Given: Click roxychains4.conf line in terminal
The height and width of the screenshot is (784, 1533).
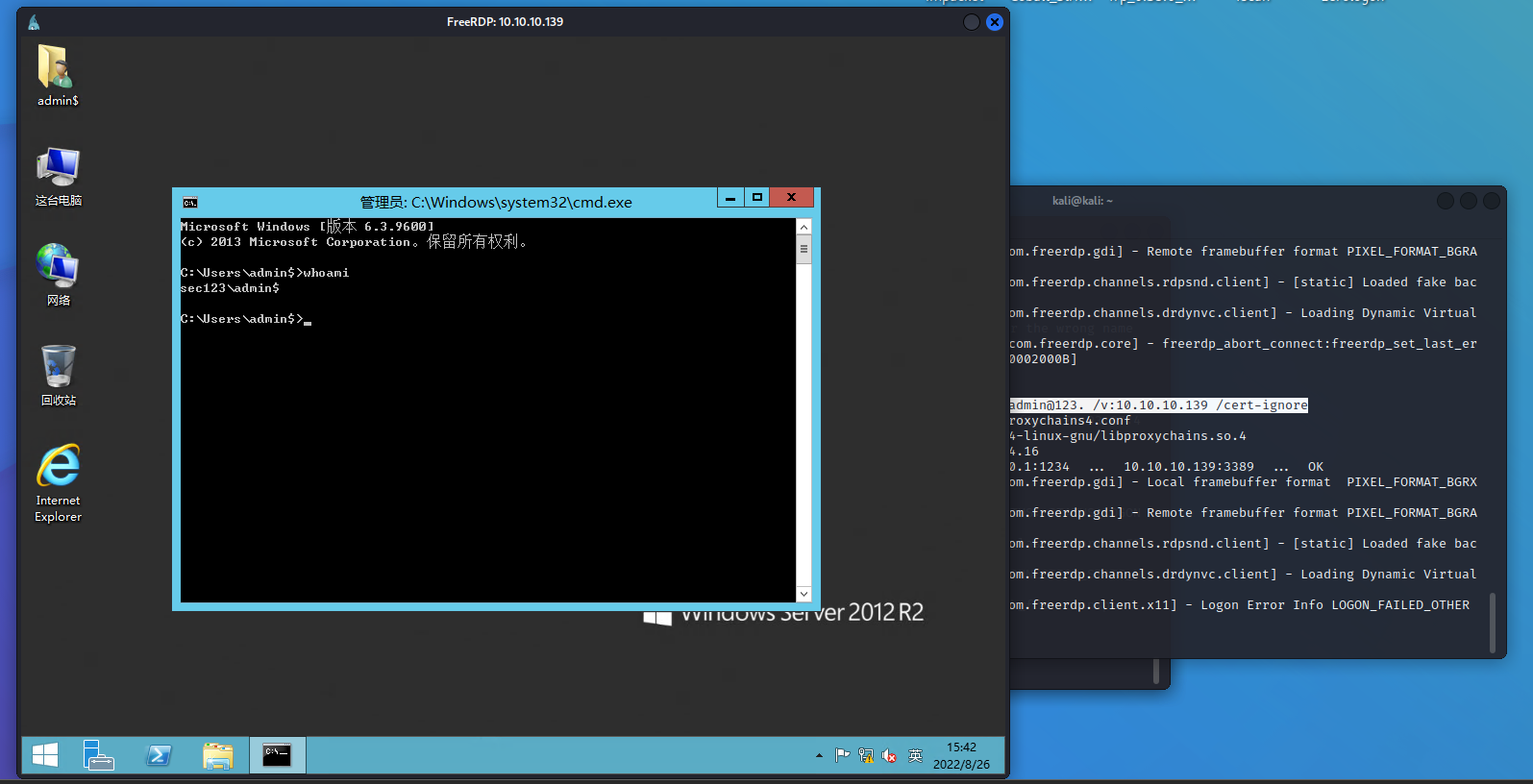Looking at the screenshot, I should point(1070,421).
